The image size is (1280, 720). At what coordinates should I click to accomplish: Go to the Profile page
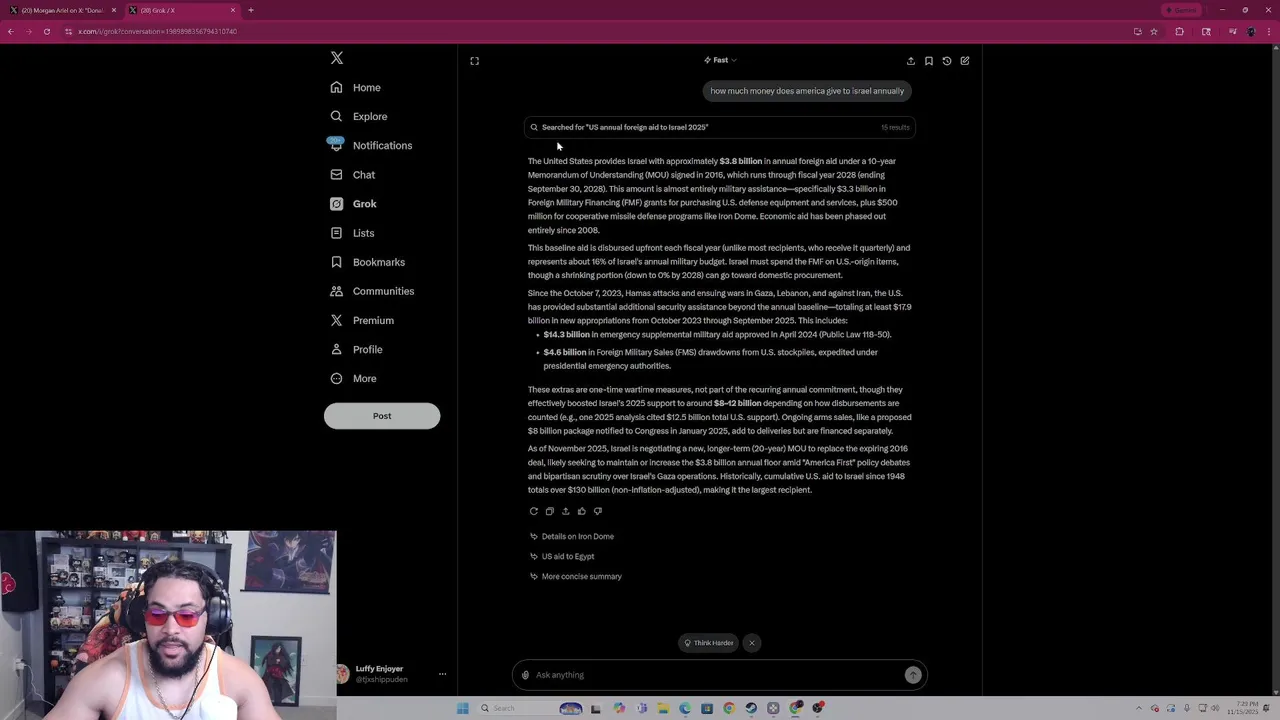(x=356, y=349)
